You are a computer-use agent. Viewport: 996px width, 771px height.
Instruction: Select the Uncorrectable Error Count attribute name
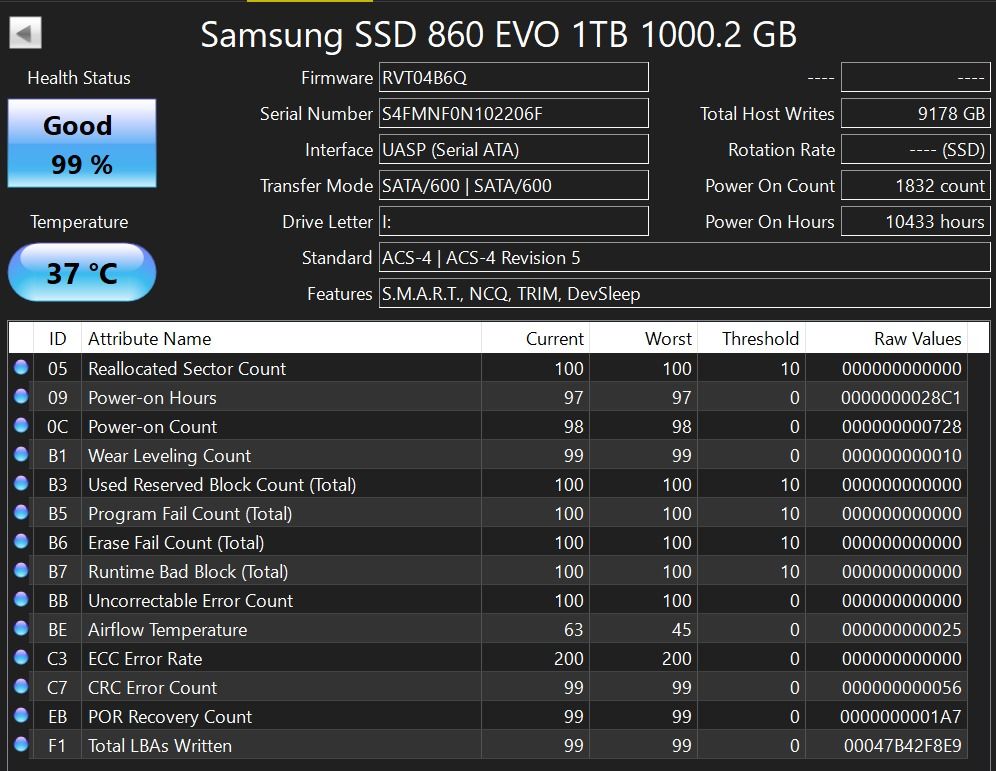click(x=191, y=601)
